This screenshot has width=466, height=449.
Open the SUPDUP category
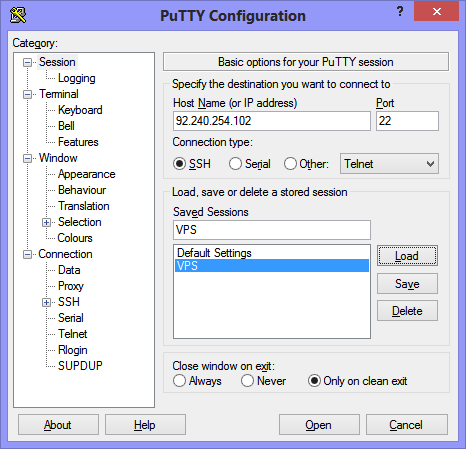(80, 366)
